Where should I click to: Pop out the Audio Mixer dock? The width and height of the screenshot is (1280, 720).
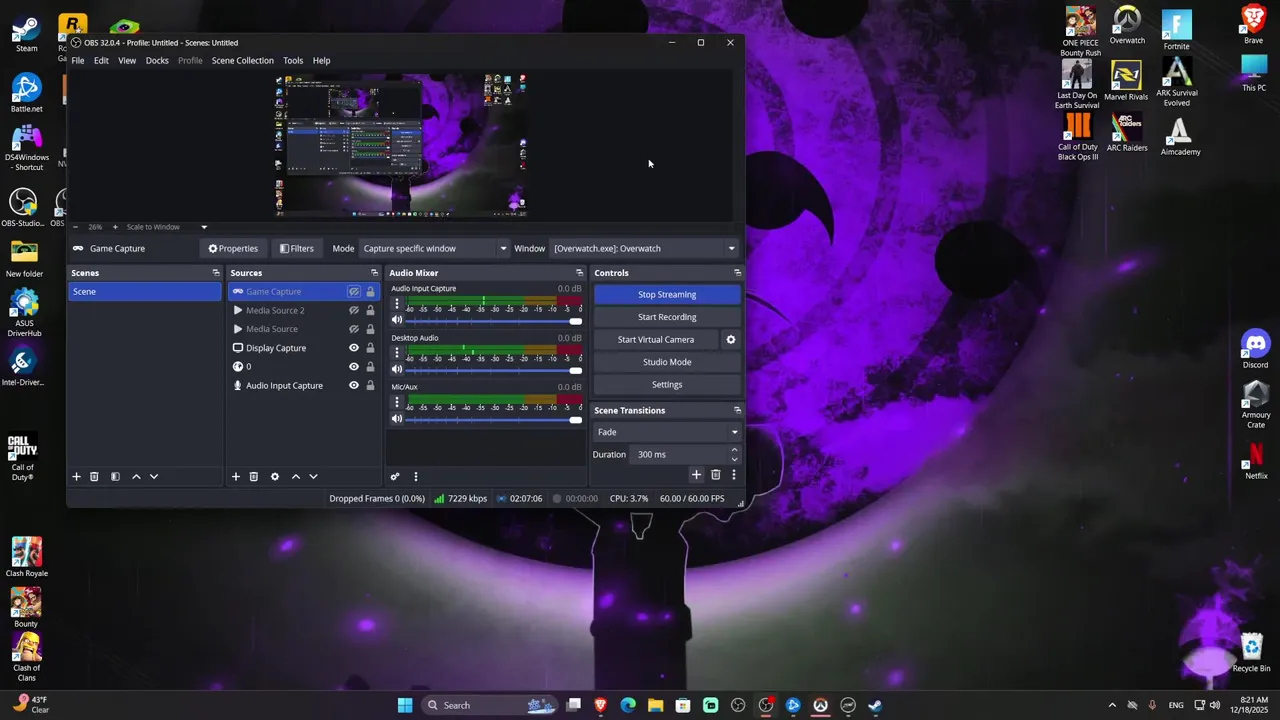pyautogui.click(x=579, y=273)
